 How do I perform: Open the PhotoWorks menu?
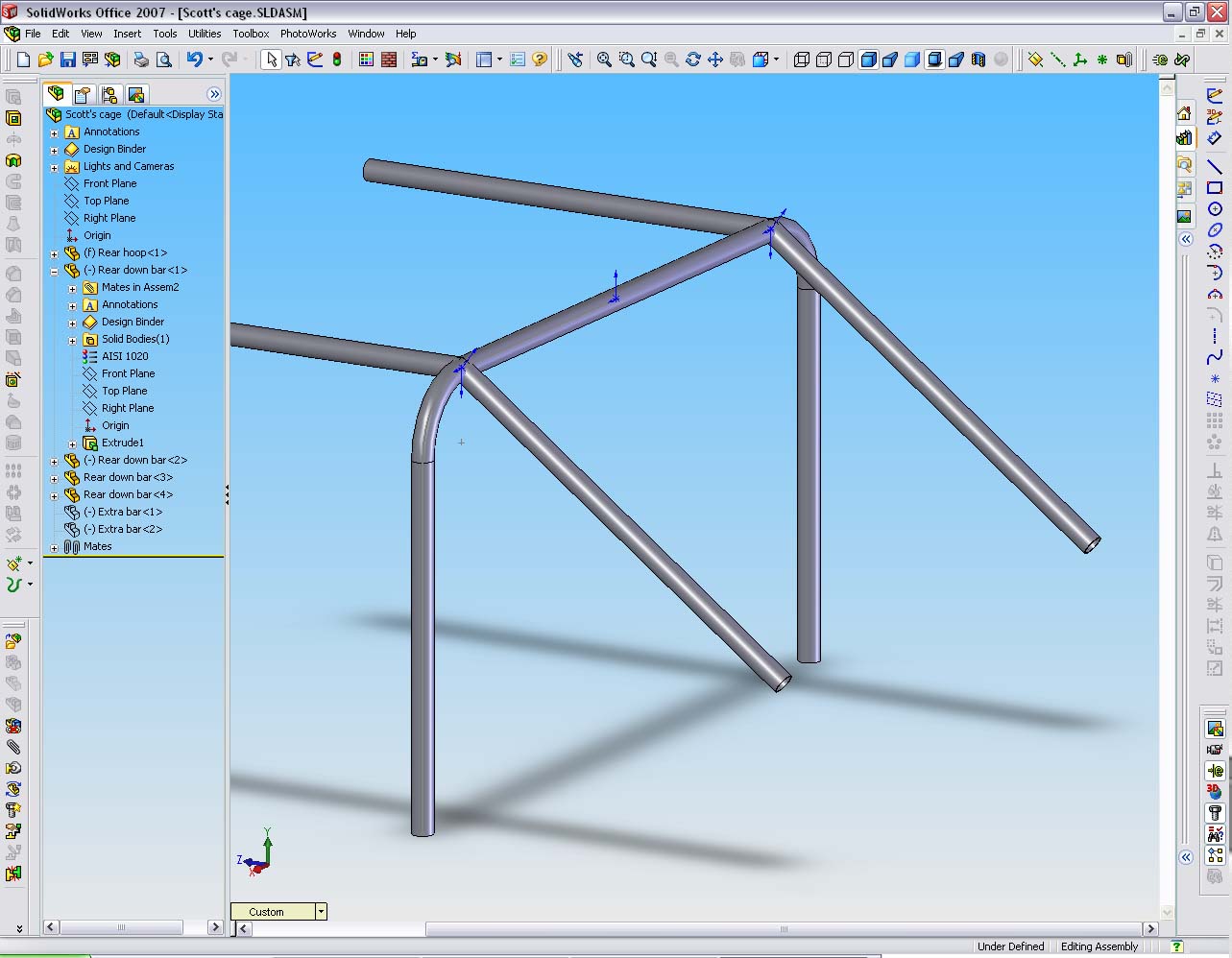308,34
